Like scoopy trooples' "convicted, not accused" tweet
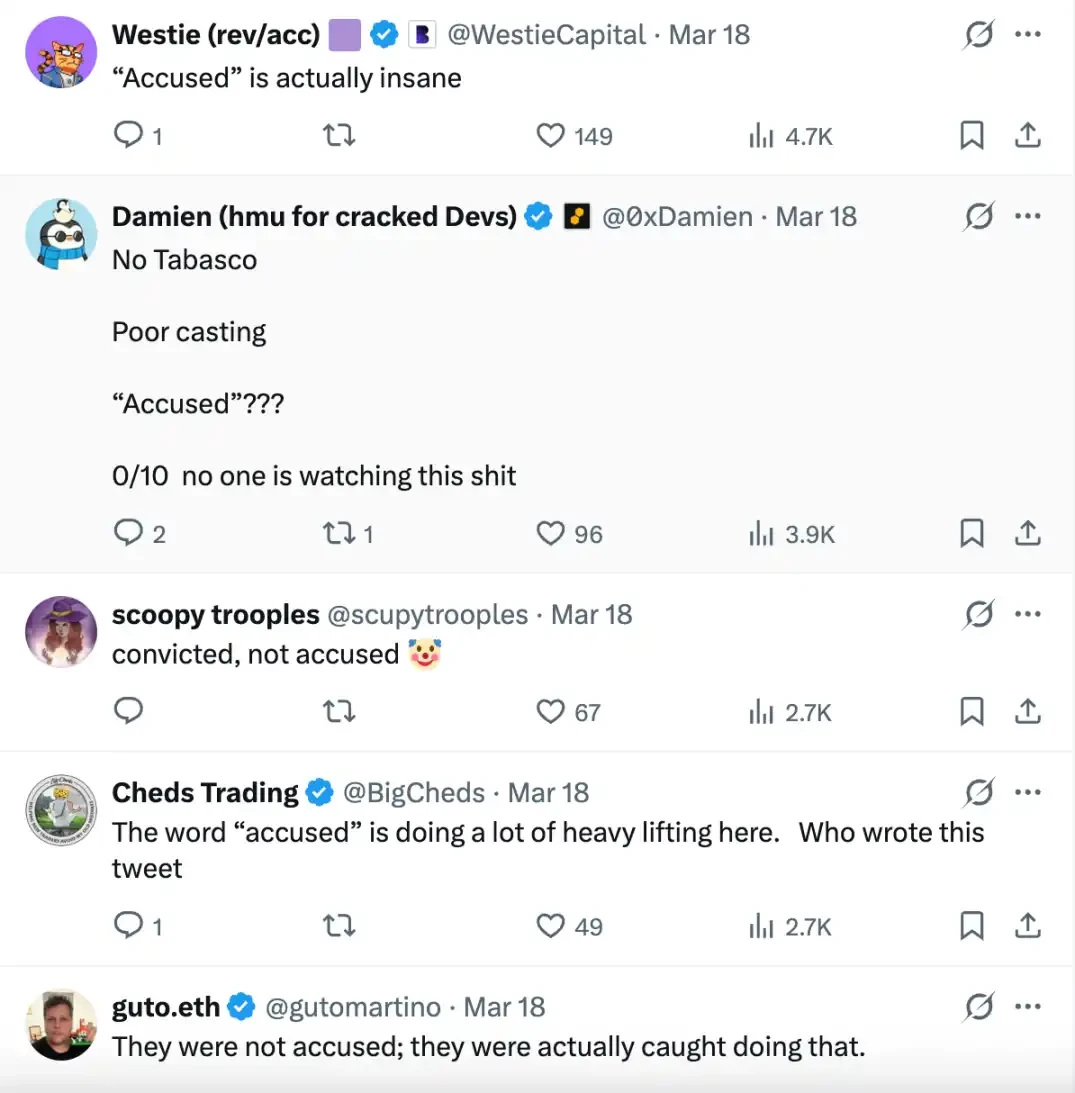 tap(551, 712)
